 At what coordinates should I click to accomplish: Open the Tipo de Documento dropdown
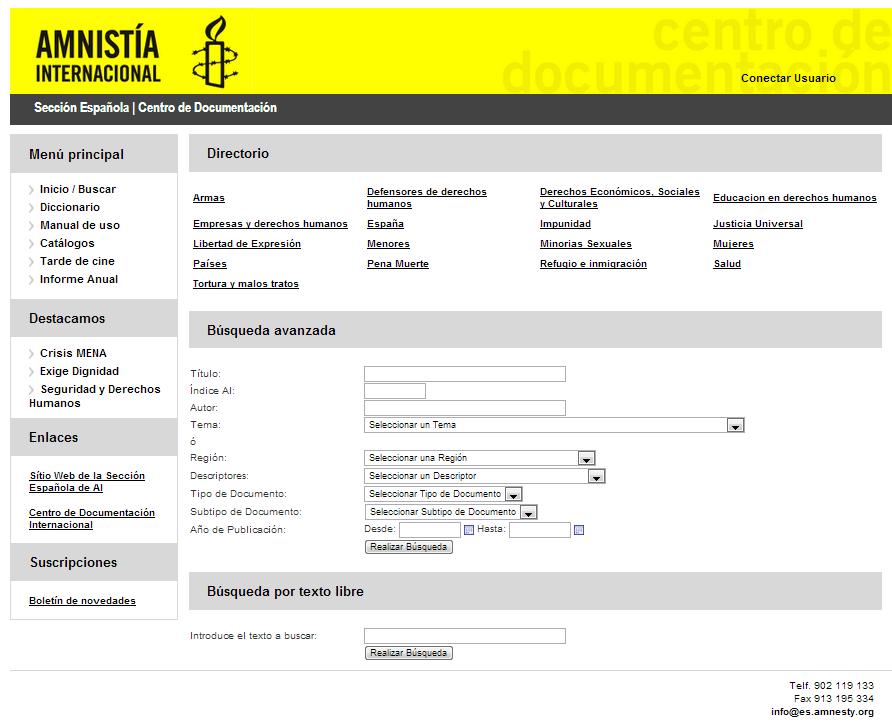tap(513, 494)
